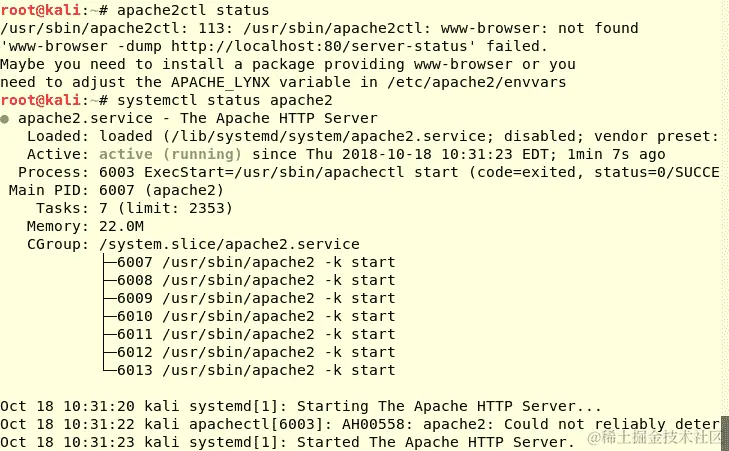Click the apache2.service status dot
The height and width of the screenshot is (451, 729).
tap(5, 119)
